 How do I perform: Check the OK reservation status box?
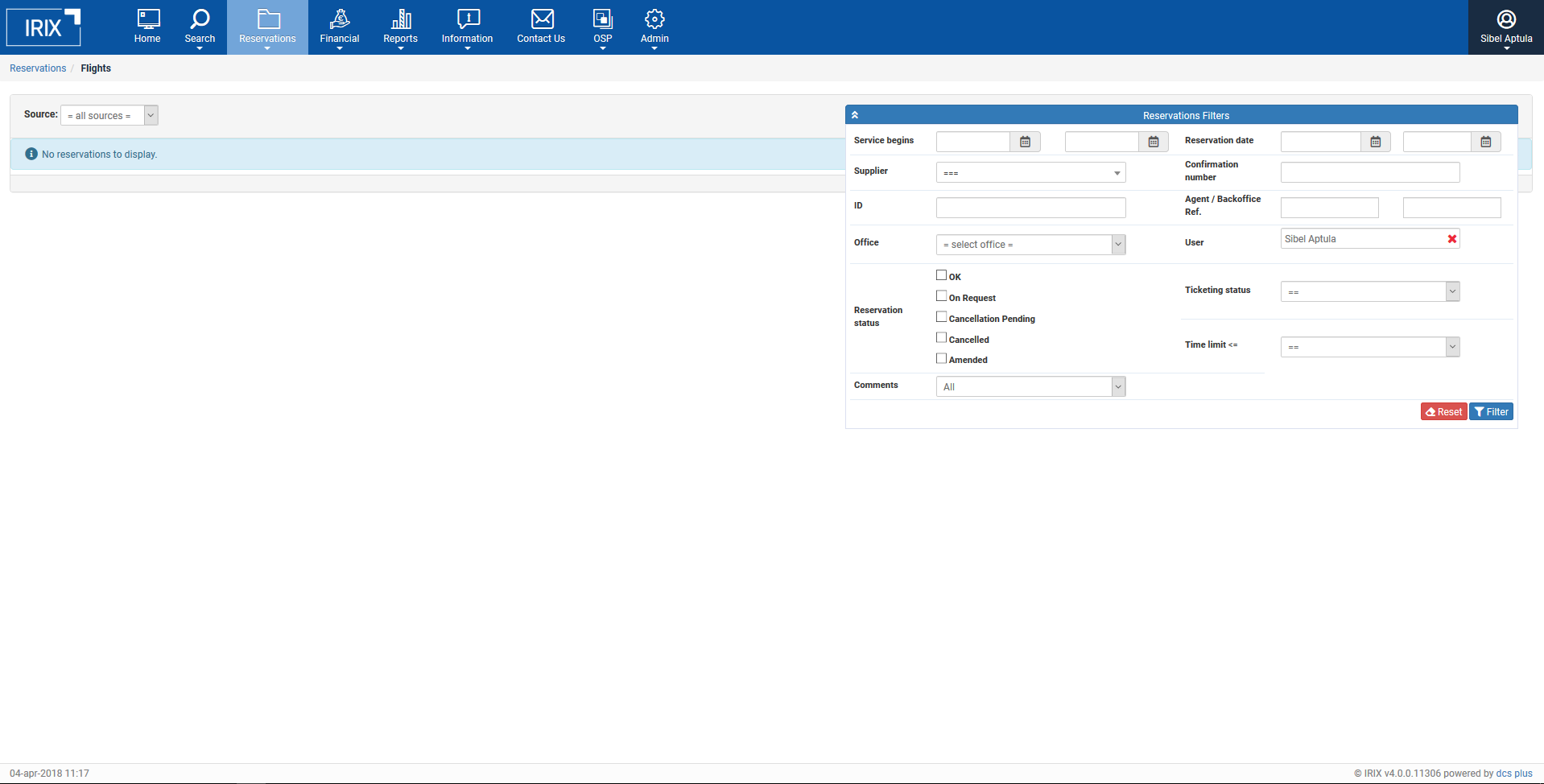point(941,275)
